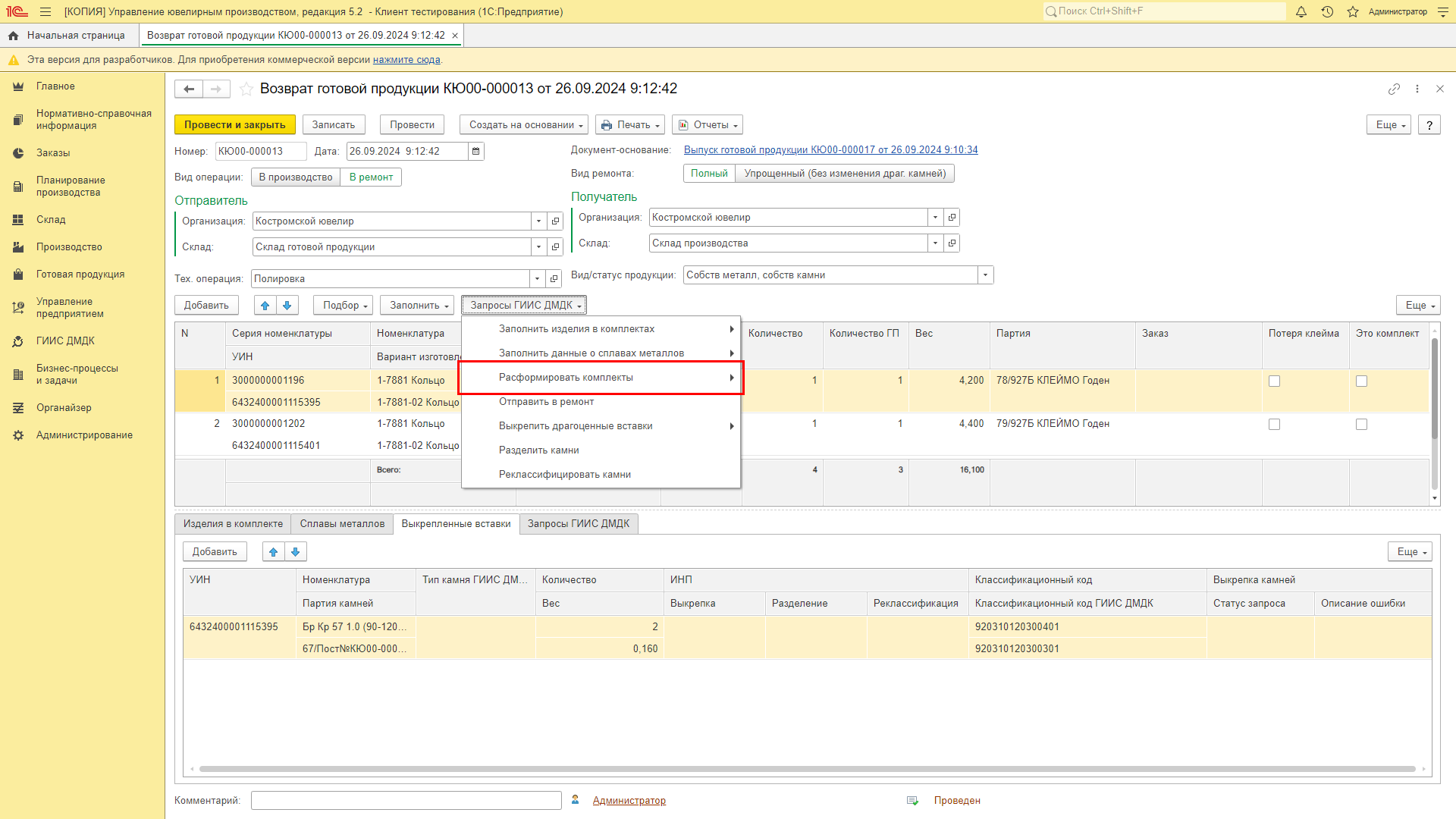Open Главное section in sidebar
This screenshot has width=1456, height=819.
[x=55, y=86]
